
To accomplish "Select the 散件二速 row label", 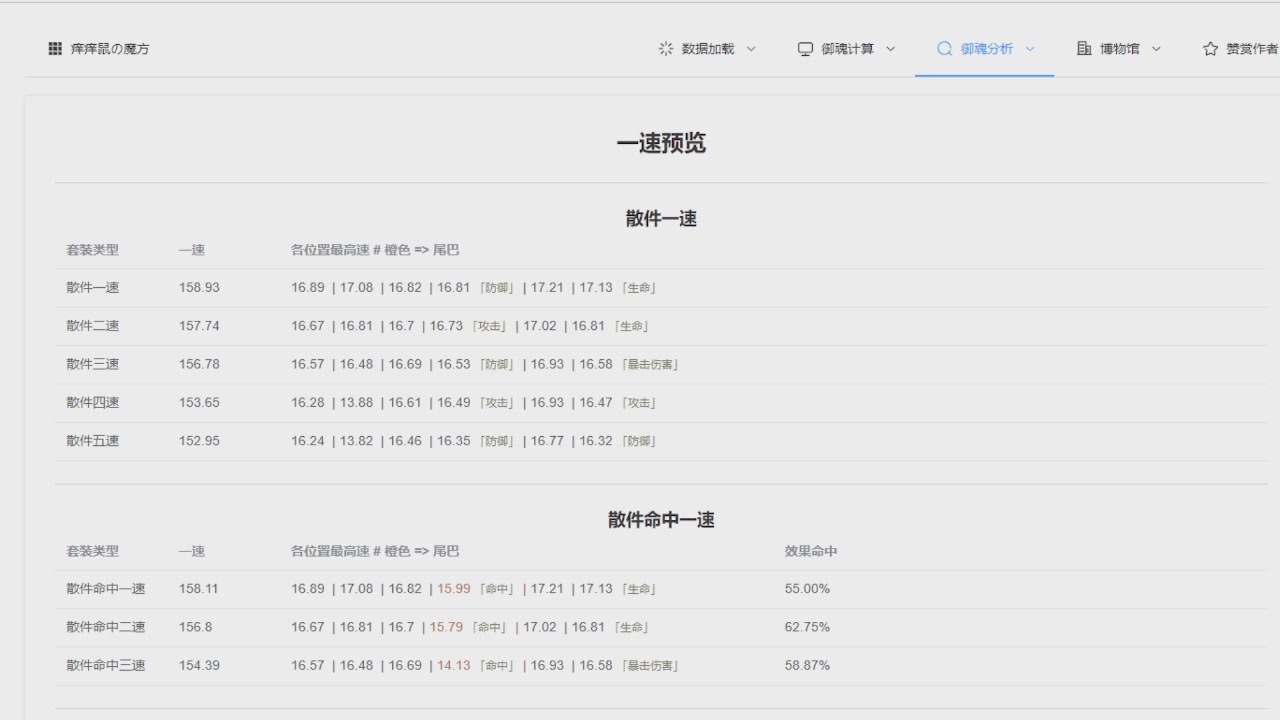I will pos(93,326).
